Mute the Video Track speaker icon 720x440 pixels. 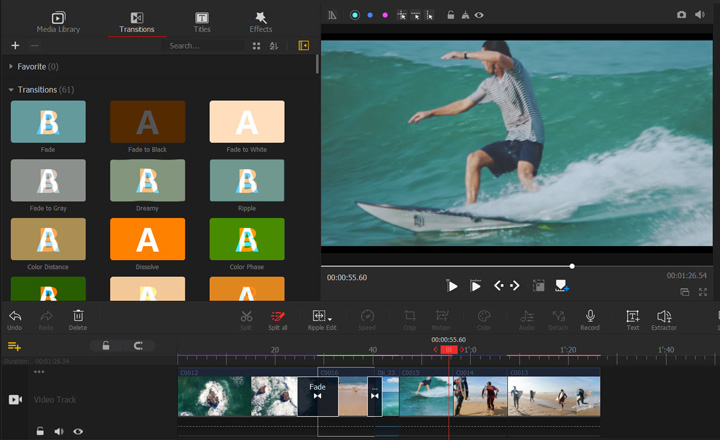59,431
